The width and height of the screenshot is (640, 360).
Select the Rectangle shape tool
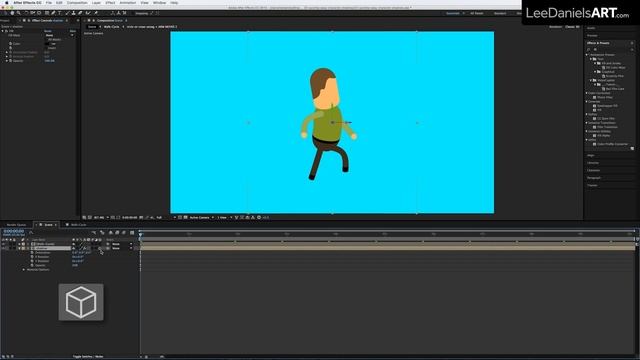coord(47,13)
